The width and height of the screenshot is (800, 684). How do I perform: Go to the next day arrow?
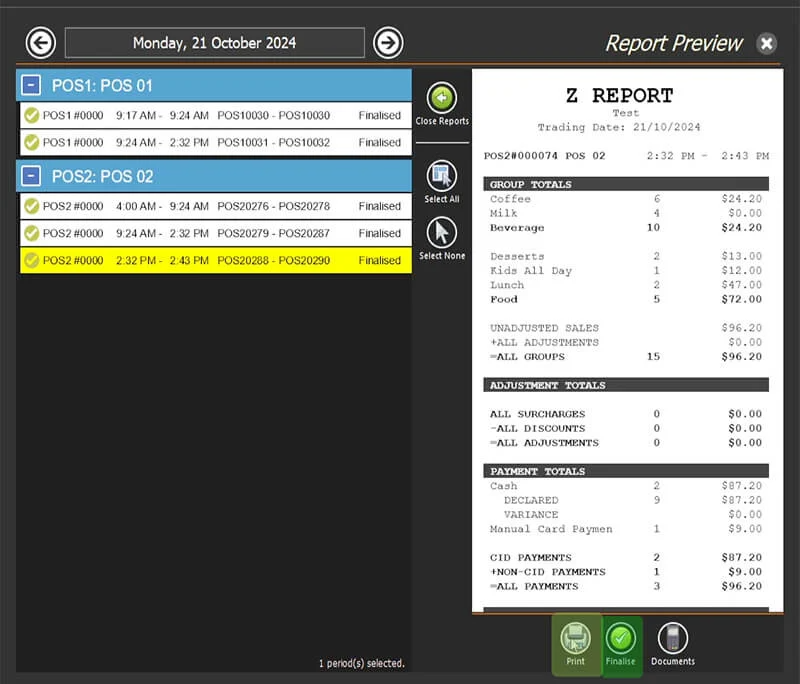[388, 43]
